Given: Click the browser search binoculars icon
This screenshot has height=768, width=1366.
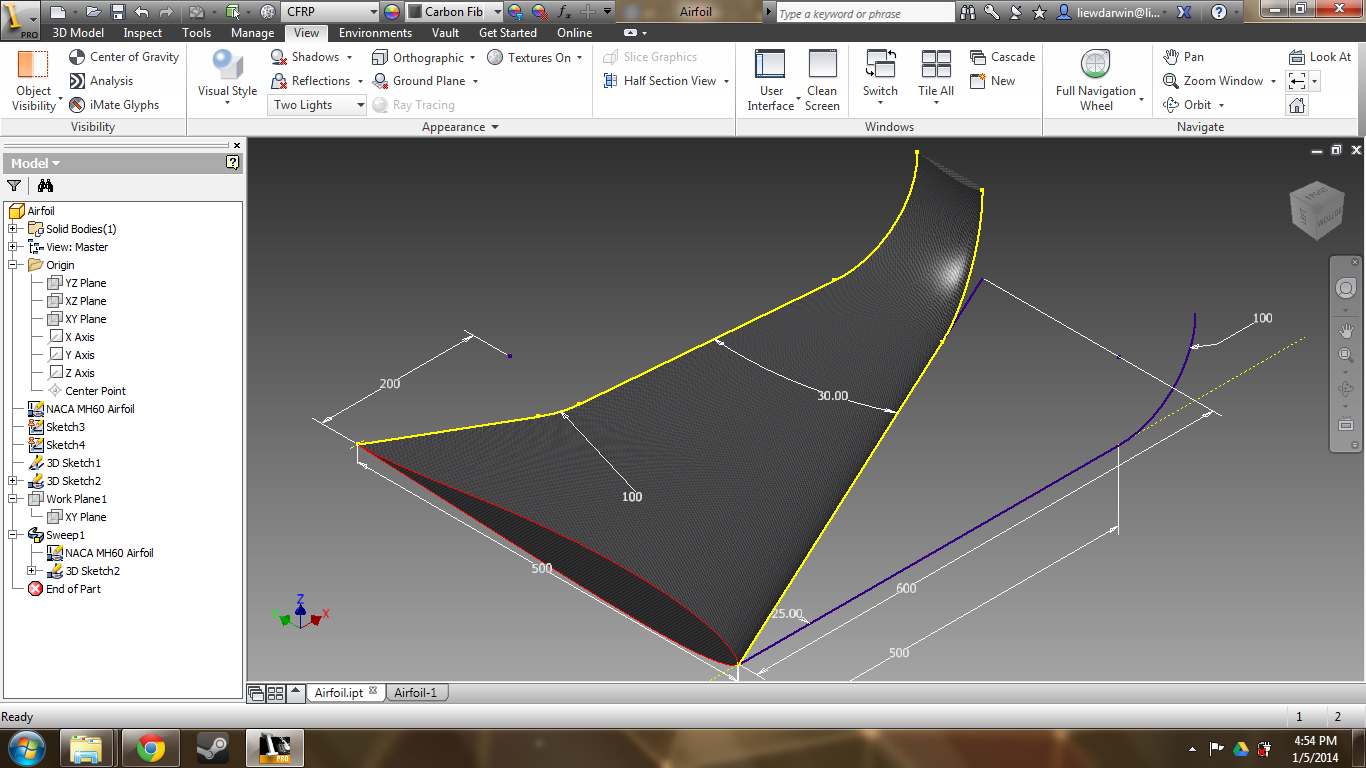Looking at the screenshot, I should (45, 186).
